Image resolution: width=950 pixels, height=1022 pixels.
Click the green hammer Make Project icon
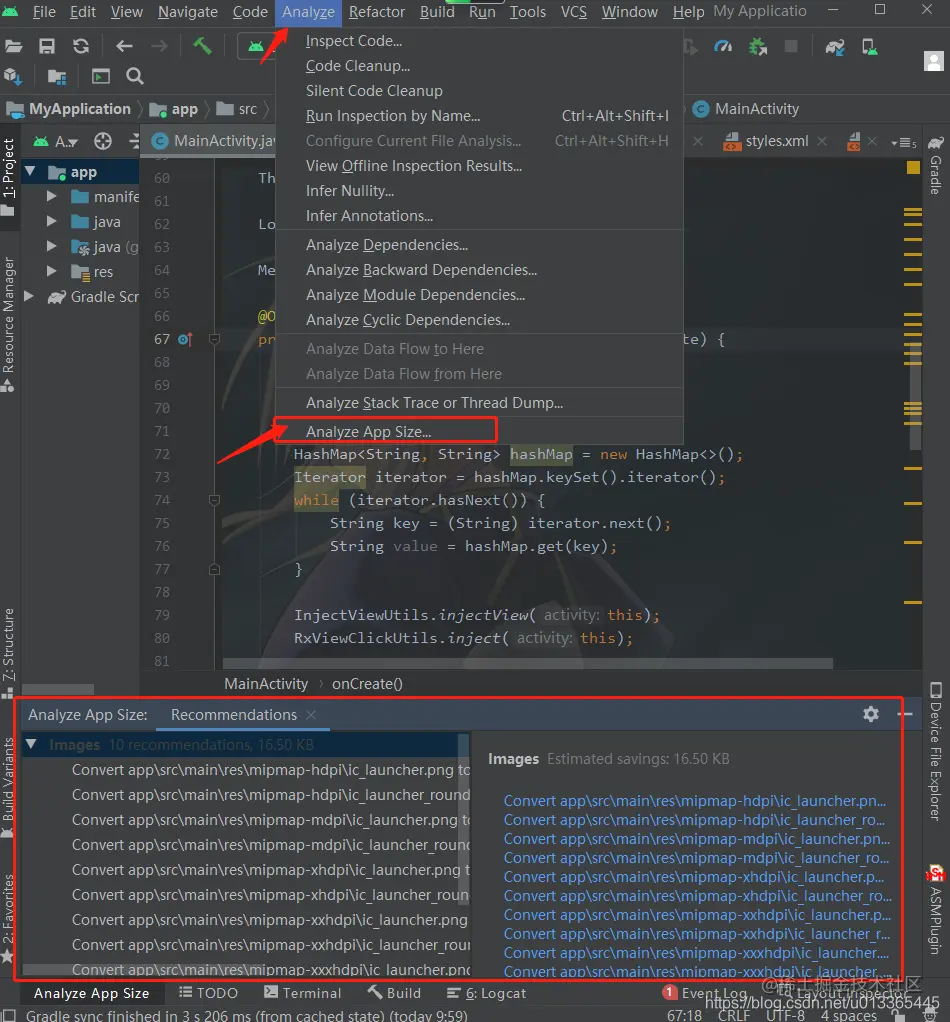click(202, 46)
